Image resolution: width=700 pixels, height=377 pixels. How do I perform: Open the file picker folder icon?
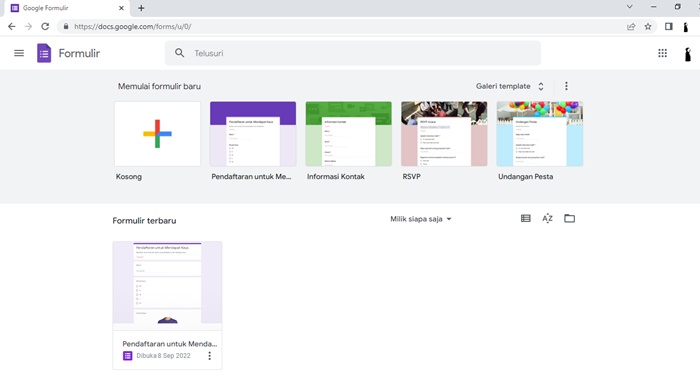click(x=569, y=218)
